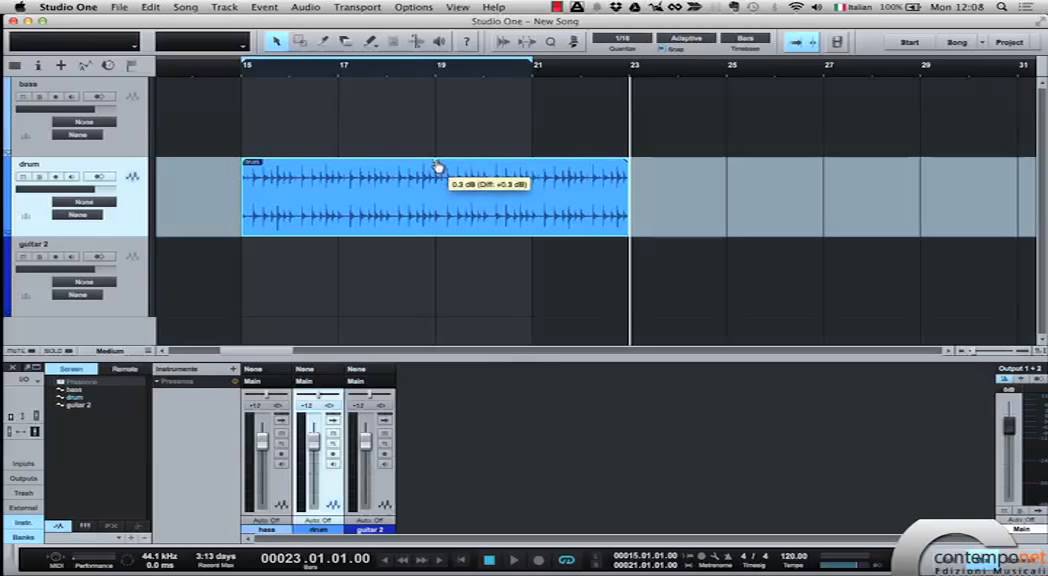The image size is (1048, 576).
Task: Click the fast forward transport button
Action: click(x=421, y=560)
